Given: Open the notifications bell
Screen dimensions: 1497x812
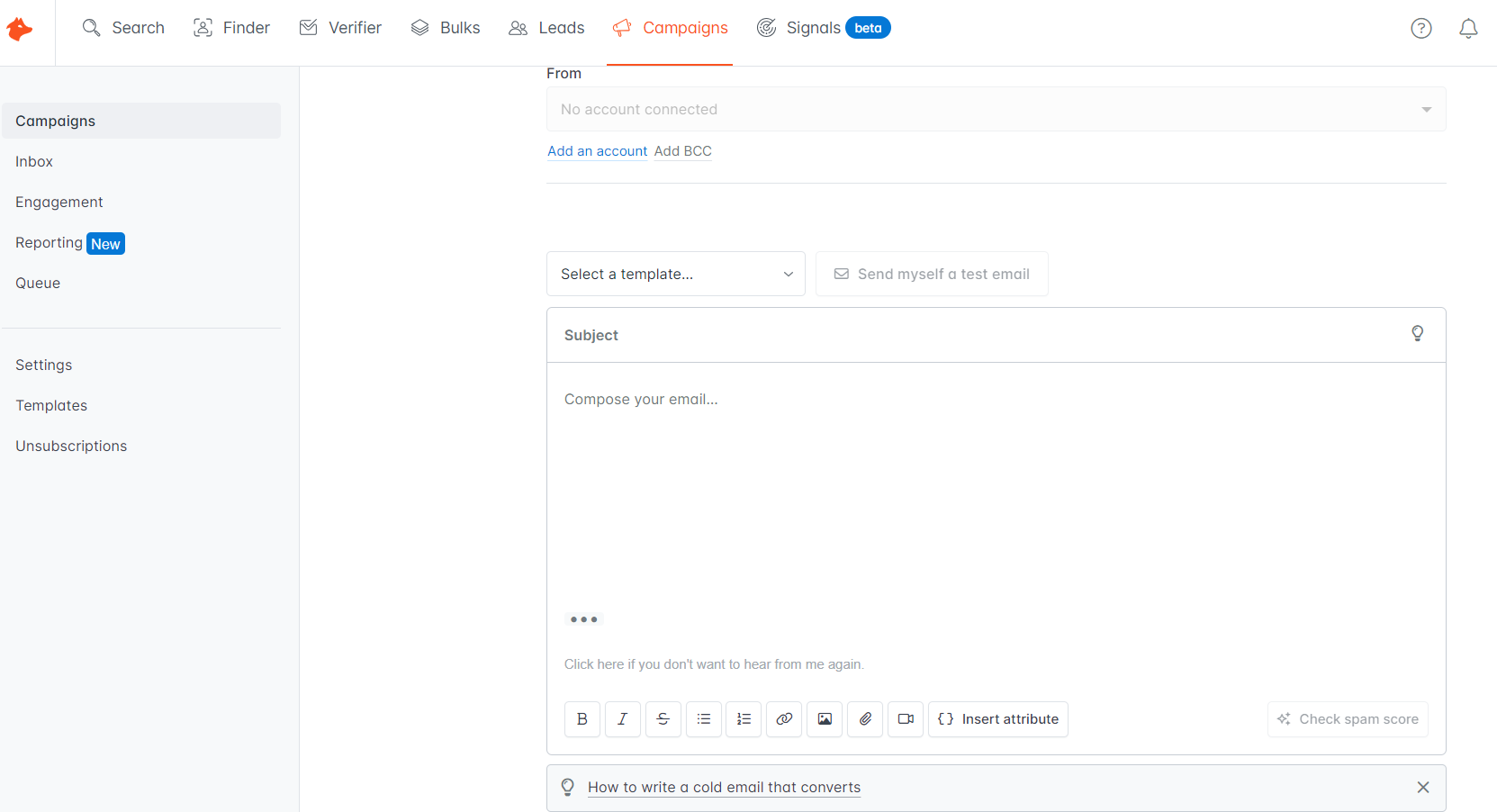Looking at the screenshot, I should click(1468, 29).
